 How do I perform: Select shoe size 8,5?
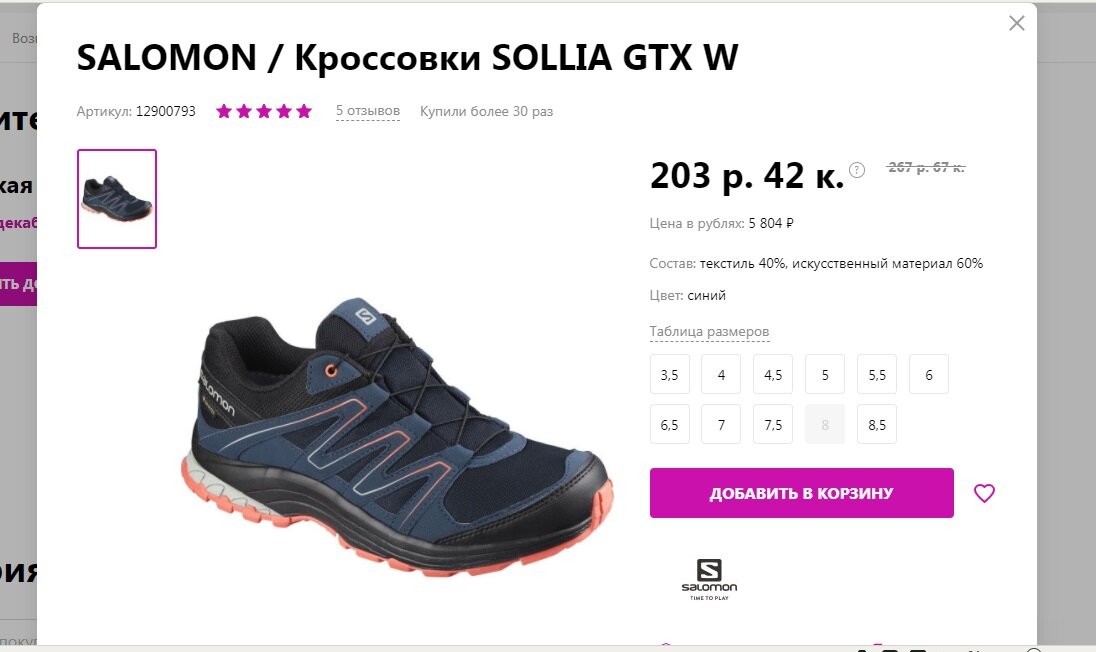pos(877,424)
